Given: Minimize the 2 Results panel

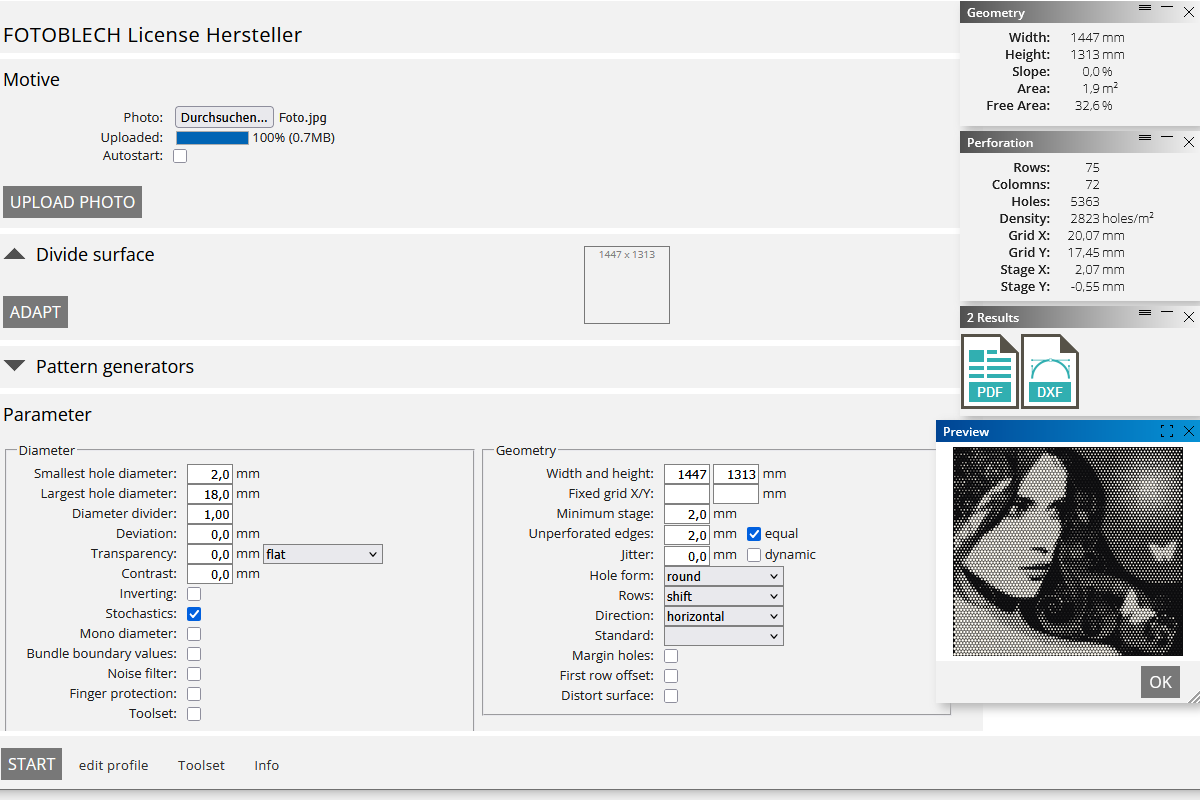Looking at the screenshot, I should tap(1167, 313).
